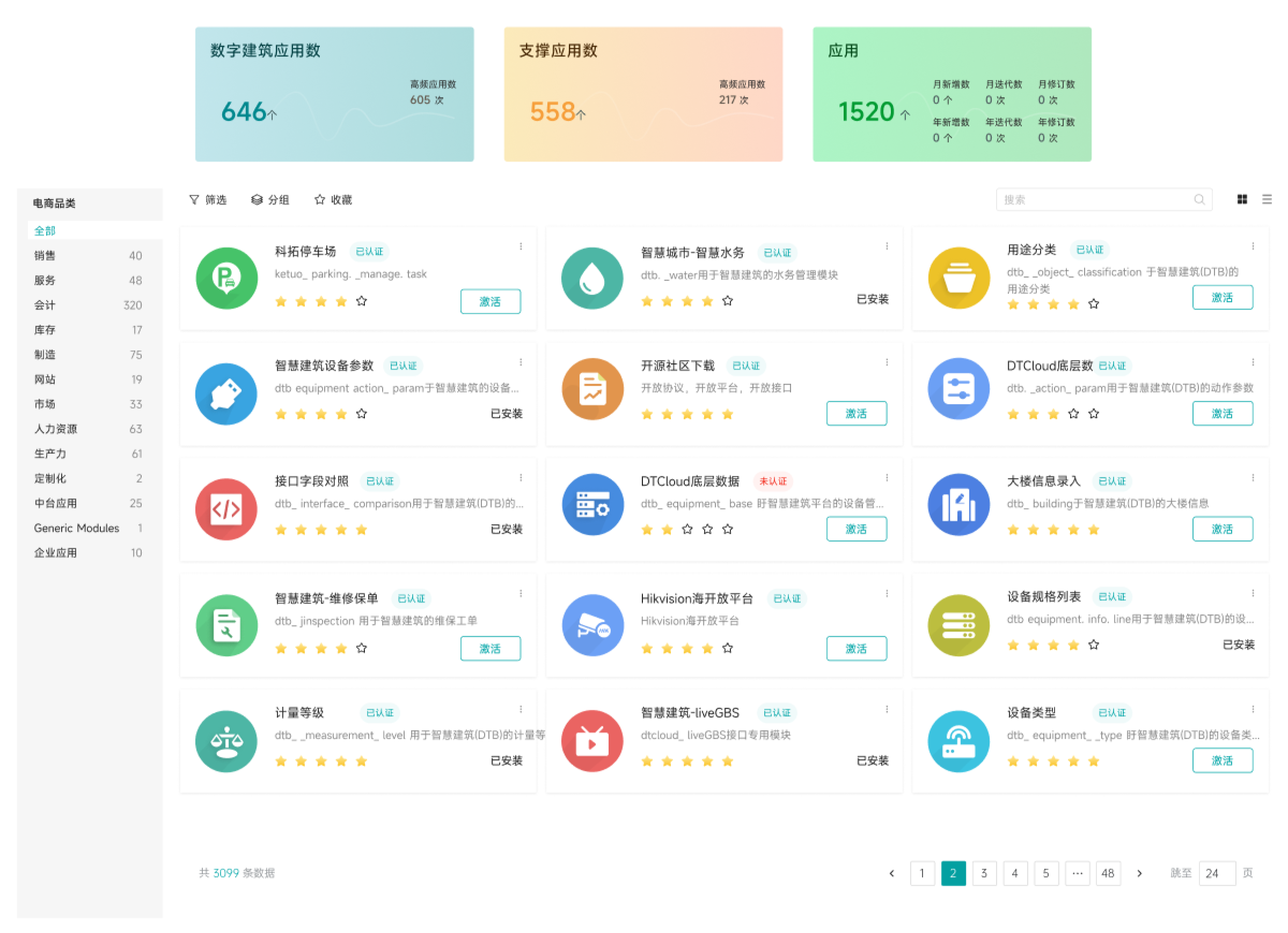This screenshot has height=933, width=1288.
Task: Expand hidden pages via the pagination ellipsis
Action: coord(1077,873)
